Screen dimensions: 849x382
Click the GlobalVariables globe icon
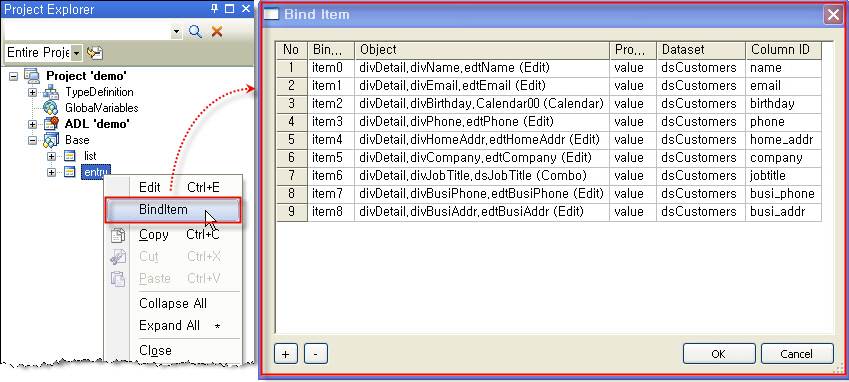pos(50,108)
